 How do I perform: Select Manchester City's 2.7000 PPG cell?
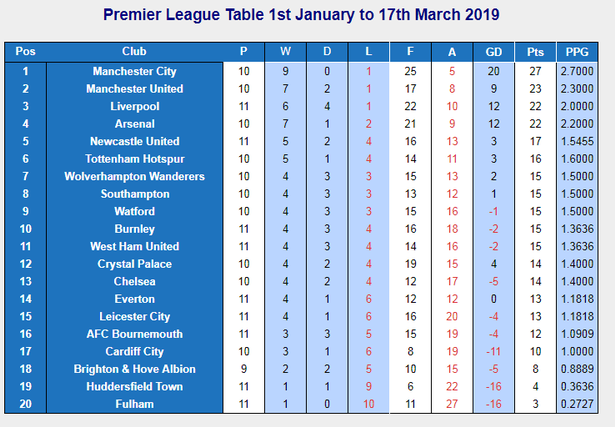click(577, 71)
